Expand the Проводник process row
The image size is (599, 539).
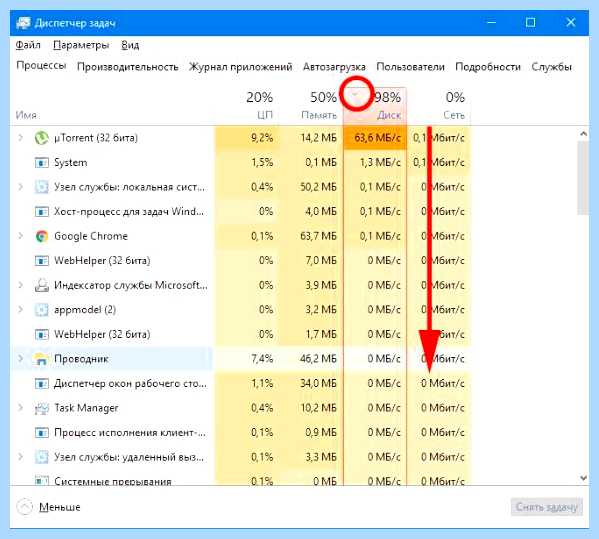[x=21, y=359]
